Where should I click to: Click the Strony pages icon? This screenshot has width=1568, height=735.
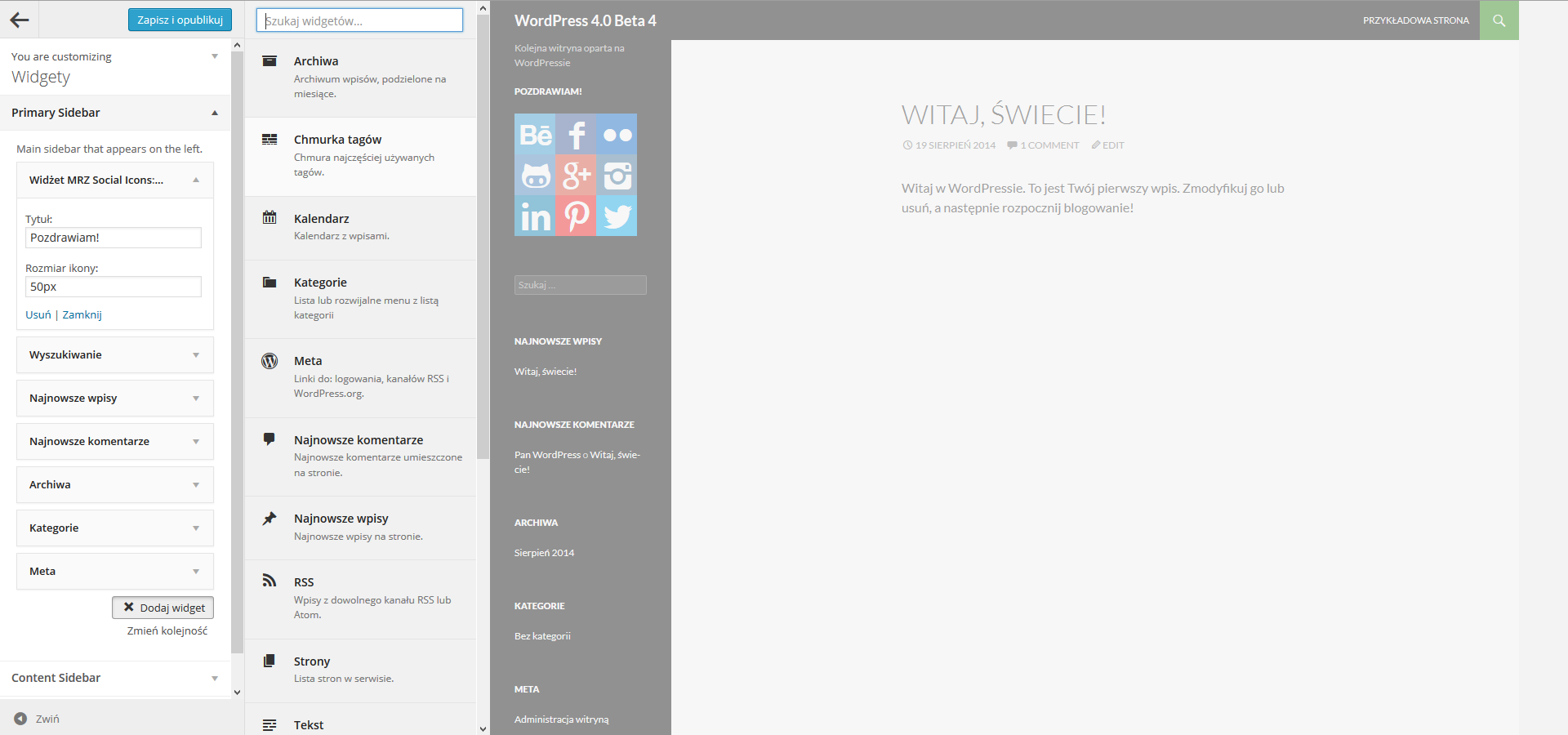[x=269, y=661]
